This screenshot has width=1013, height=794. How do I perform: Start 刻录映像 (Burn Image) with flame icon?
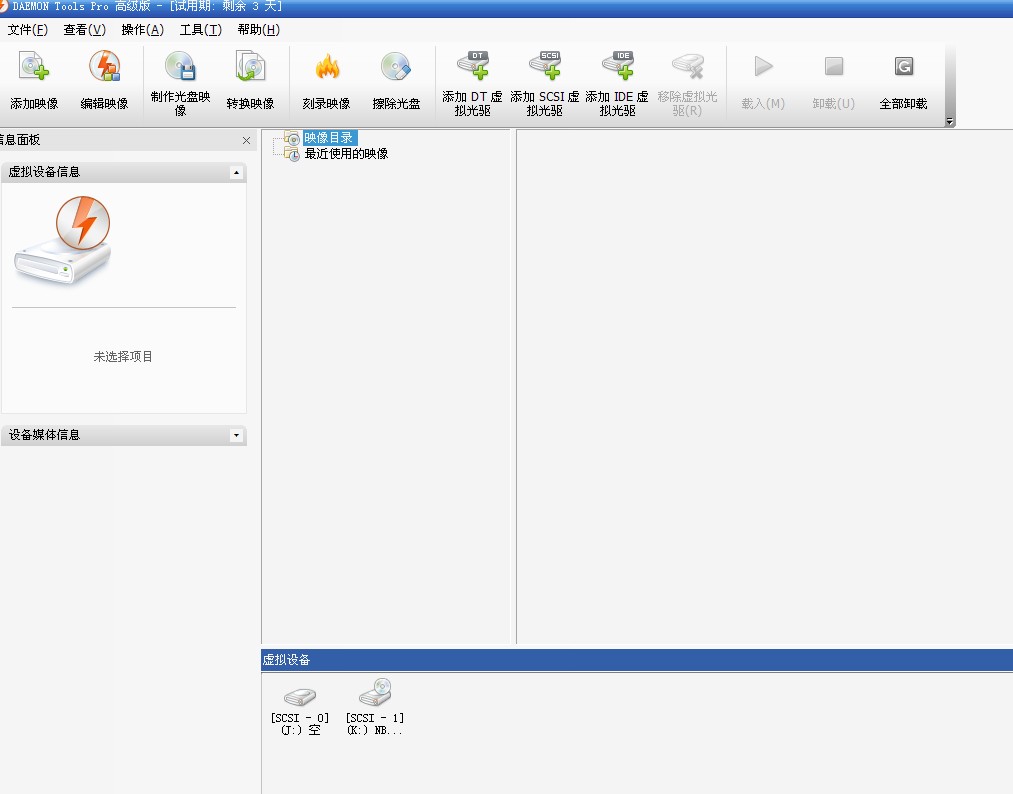point(326,81)
